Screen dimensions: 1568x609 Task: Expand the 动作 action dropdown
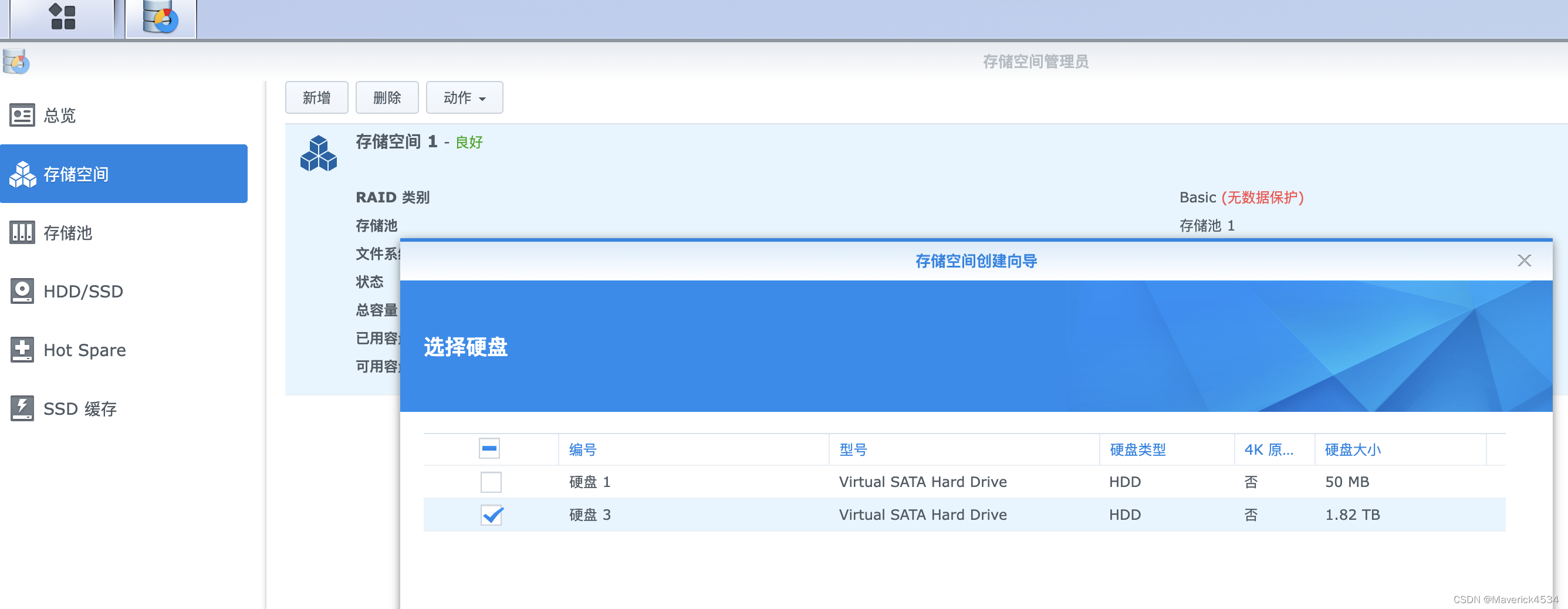pyautogui.click(x=464, y=97)
